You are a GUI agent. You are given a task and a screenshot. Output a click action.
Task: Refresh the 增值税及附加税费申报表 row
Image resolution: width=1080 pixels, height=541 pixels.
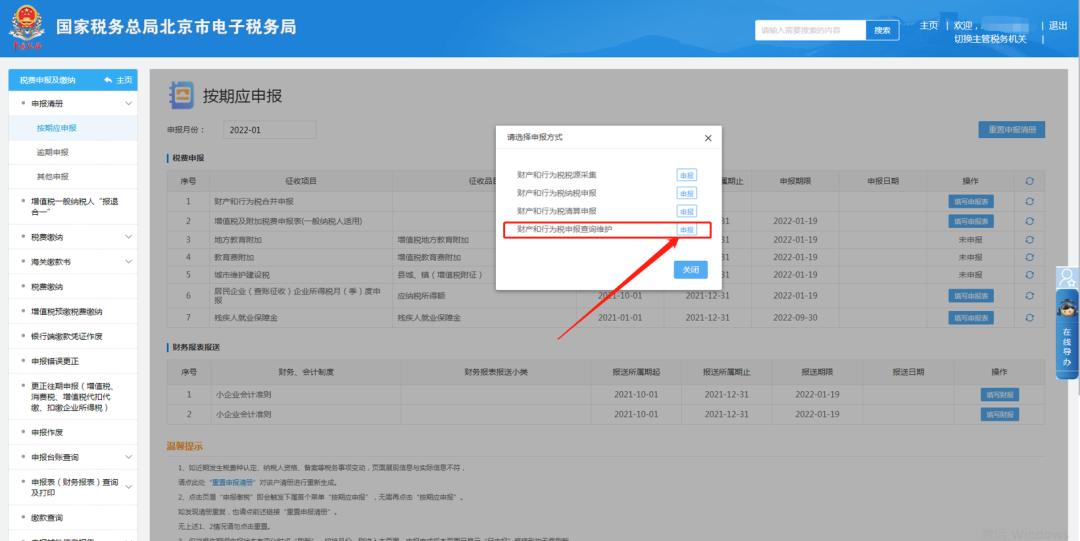pyautogui.click(x=1030, y=221)
